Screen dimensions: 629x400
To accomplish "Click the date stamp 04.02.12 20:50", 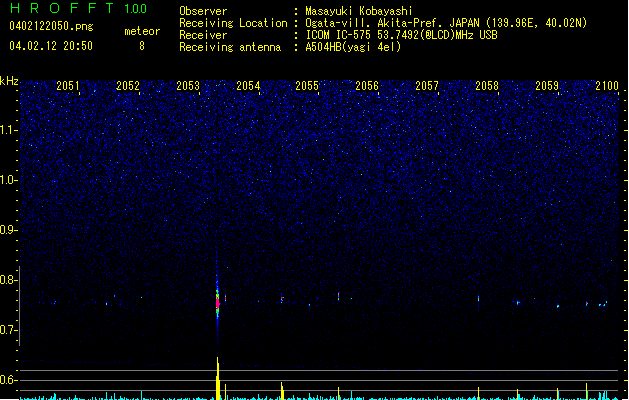I will 51,46.
